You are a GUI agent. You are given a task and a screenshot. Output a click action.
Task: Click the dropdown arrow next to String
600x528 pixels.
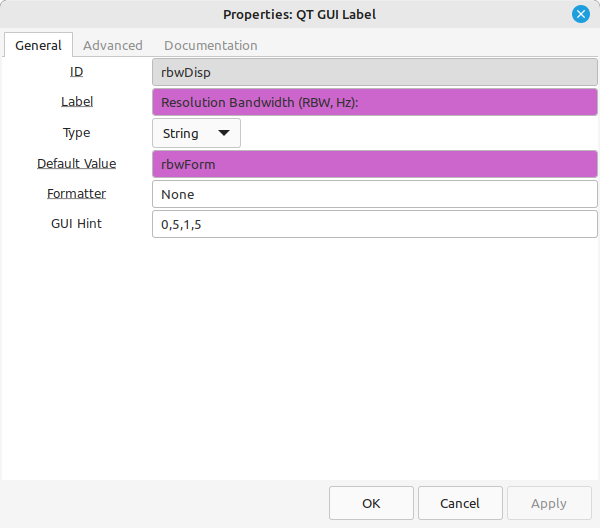pos(223,133)
